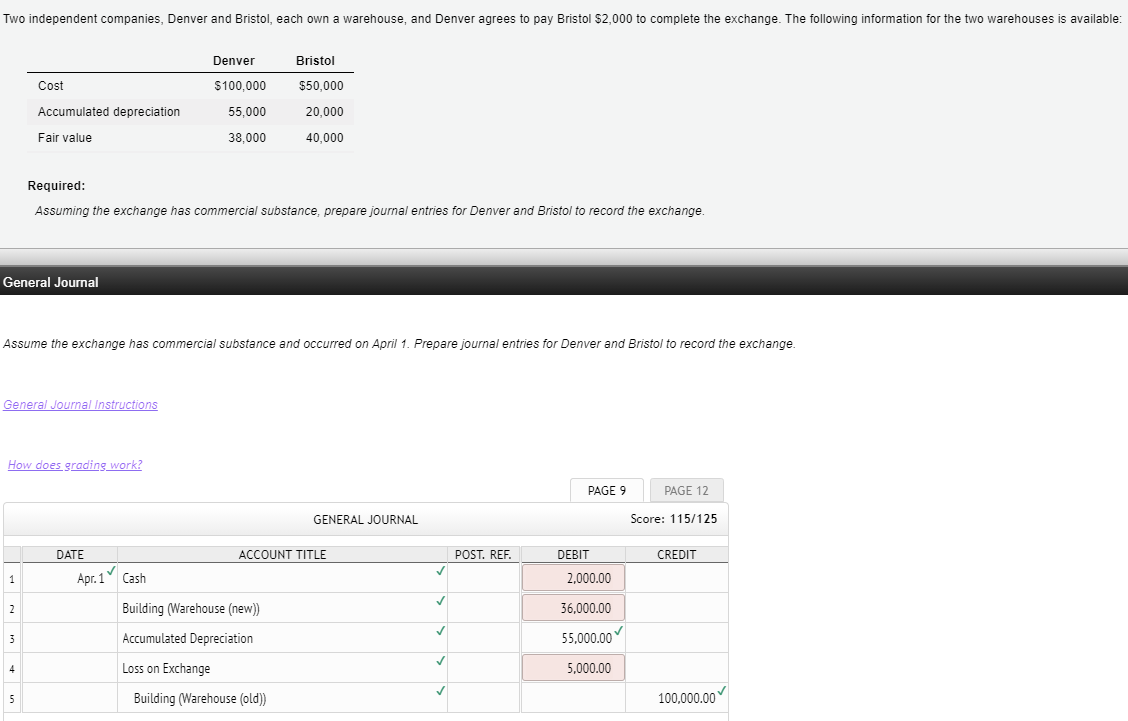Select Loss on Exchange account title
This screenshot has height=721, width=1128.
282,668
